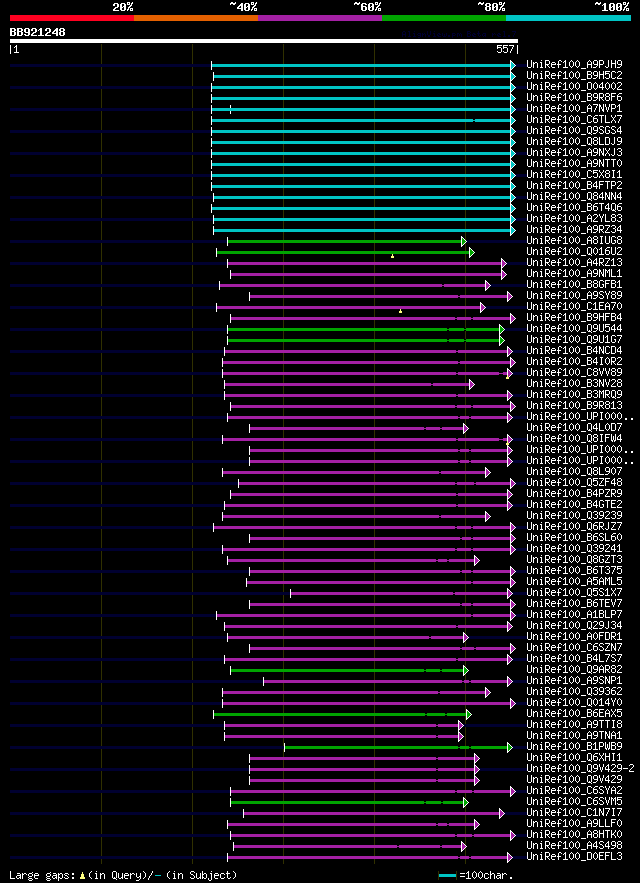Select the UniRef100_D0EFL3 label
Viewport: 640px width, 883px height.
574,858
